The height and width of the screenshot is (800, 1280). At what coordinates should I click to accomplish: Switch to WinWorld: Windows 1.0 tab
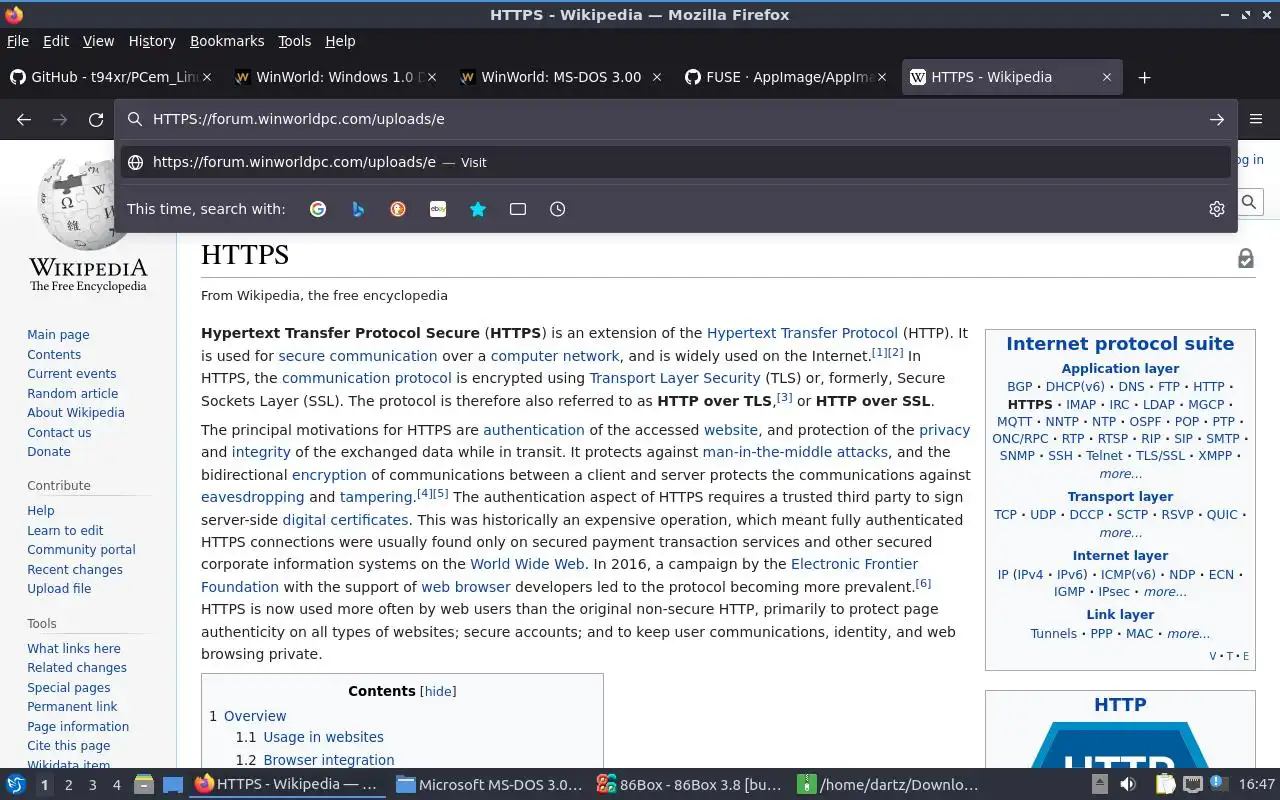click(x=336, y=77)
